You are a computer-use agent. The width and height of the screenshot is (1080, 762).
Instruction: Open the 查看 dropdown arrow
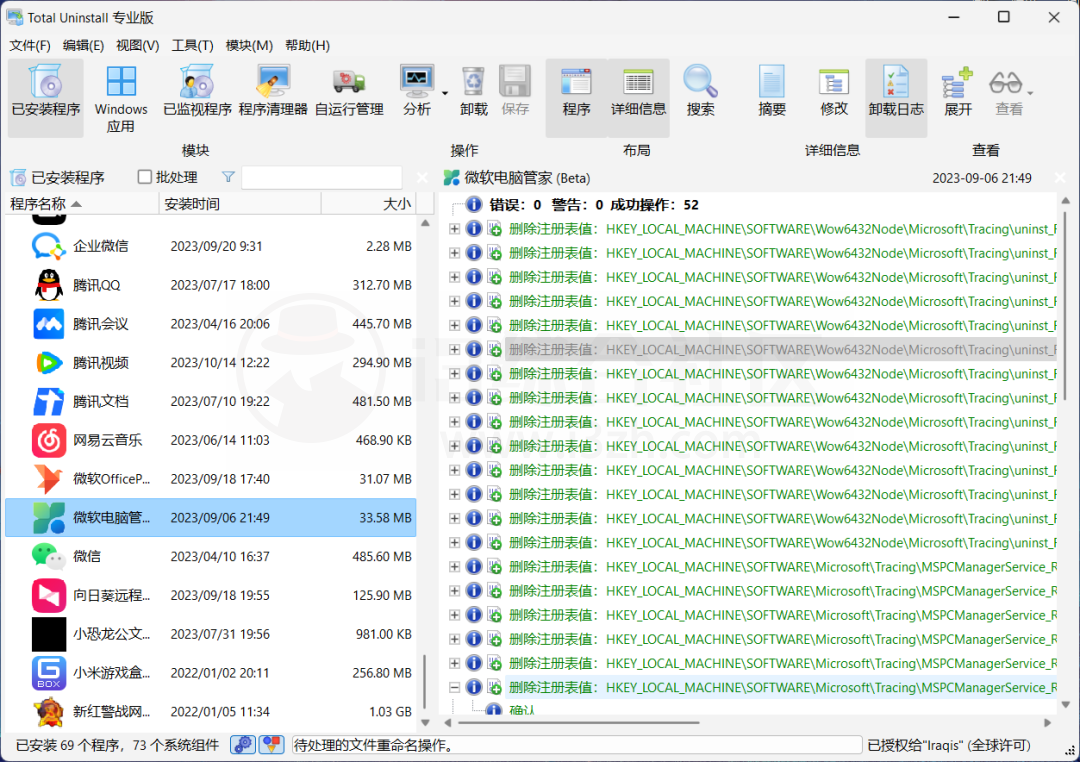(1030, 93)
